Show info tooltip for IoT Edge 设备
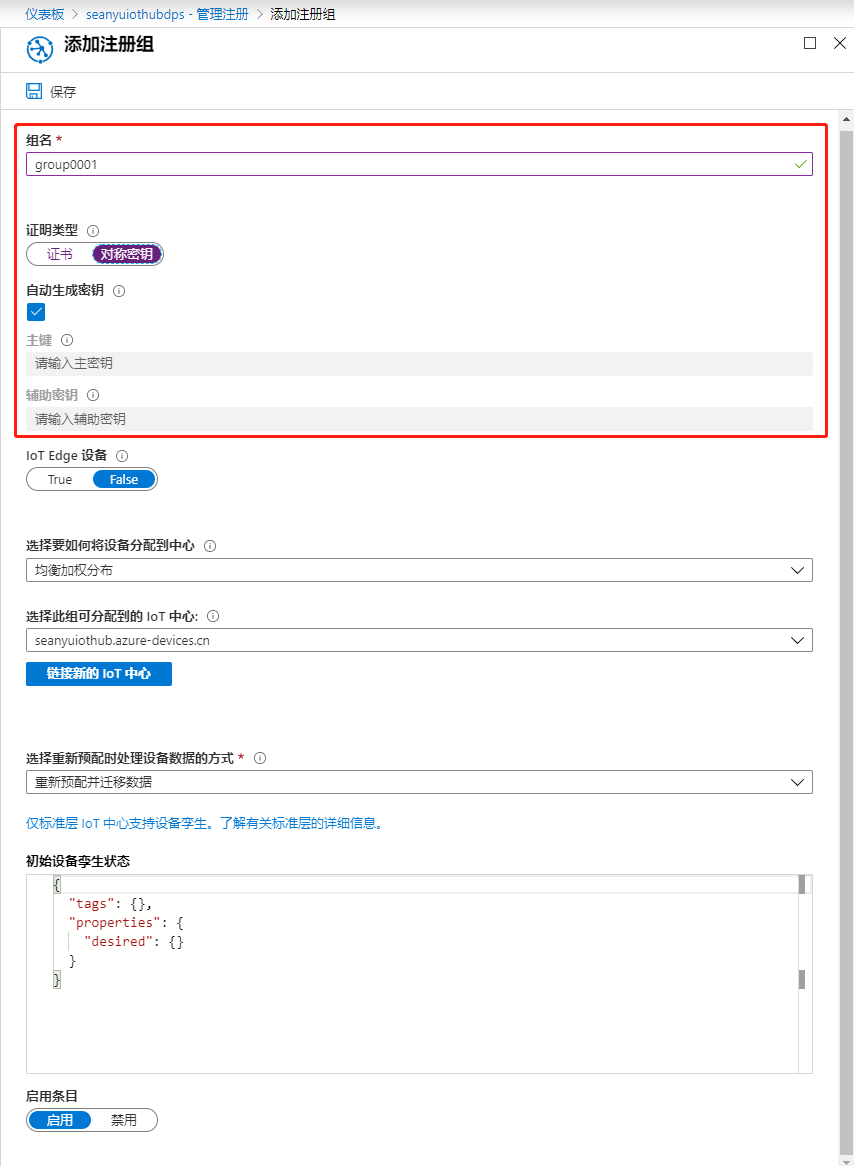Image resolution: width=854 pixels, height=1166 pixels. 123,455
